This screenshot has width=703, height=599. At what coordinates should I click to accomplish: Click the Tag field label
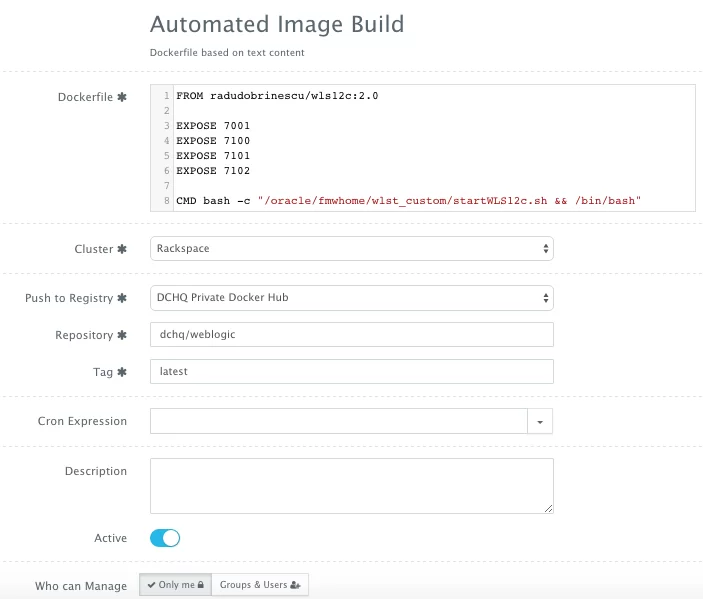(x=103, y=372)
